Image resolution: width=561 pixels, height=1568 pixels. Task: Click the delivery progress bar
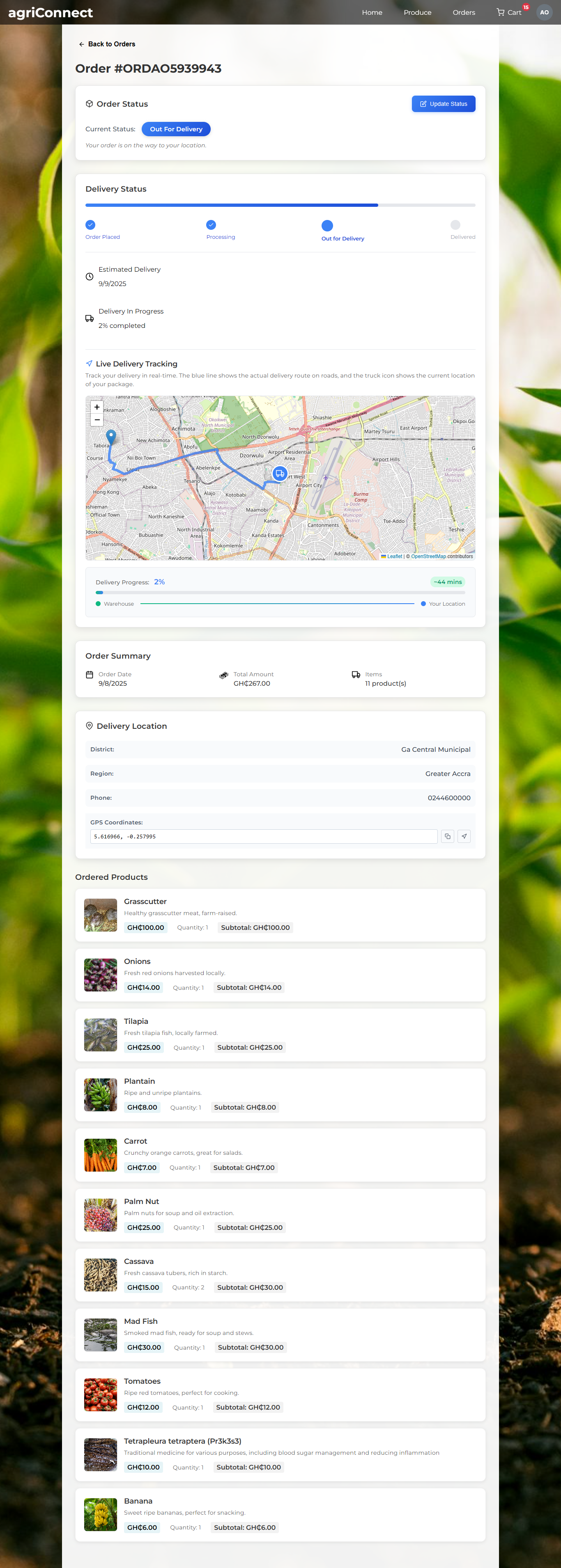point(280,592)
